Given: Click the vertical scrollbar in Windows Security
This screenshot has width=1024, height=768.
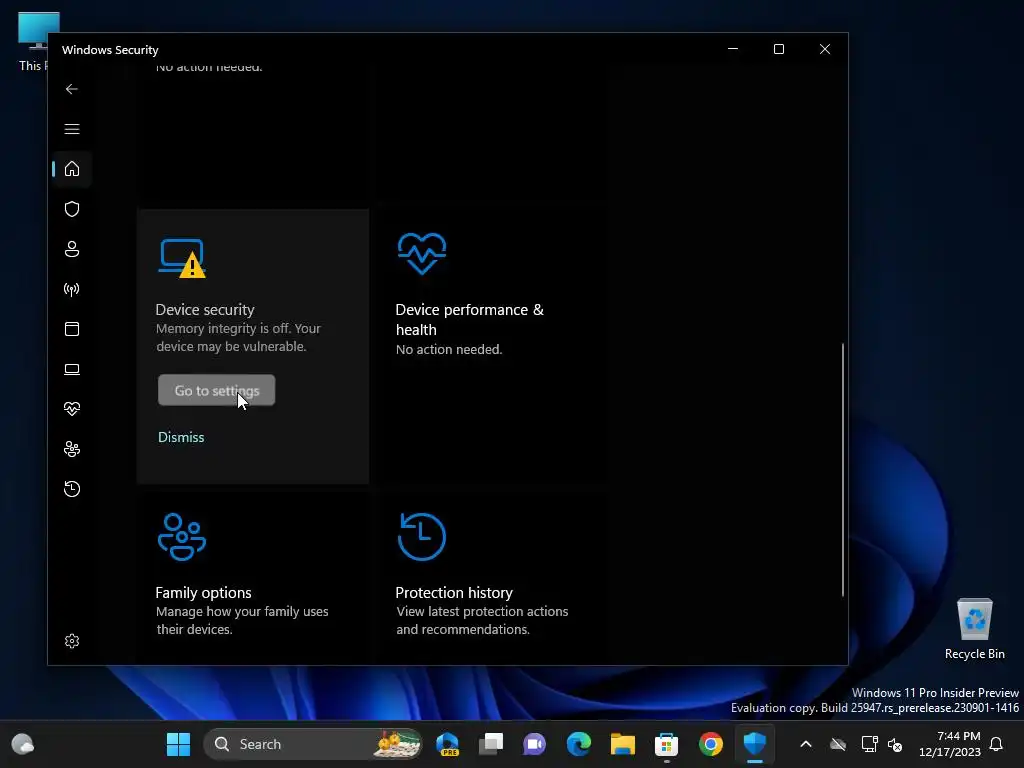Looking at the screenshot, I should click(x=842, y=470).
